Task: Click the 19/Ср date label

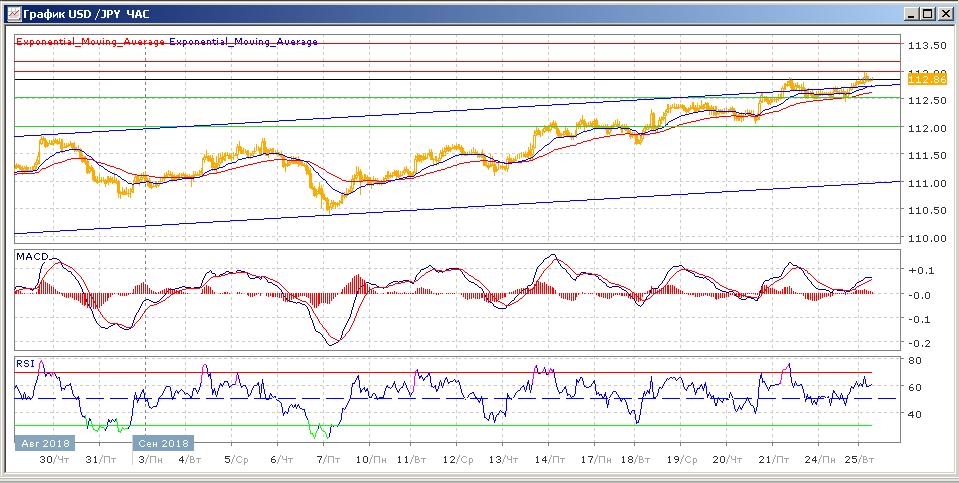Action: tap(681, 459)
